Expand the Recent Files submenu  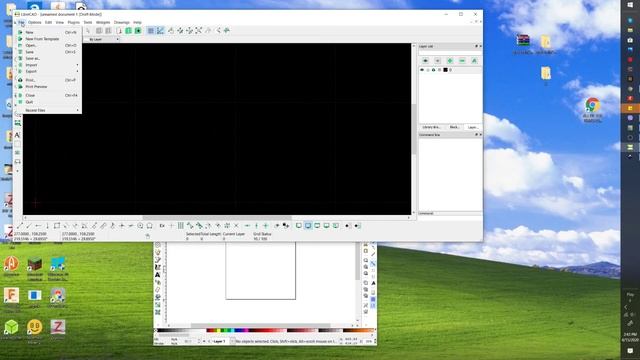pos(48,110)
